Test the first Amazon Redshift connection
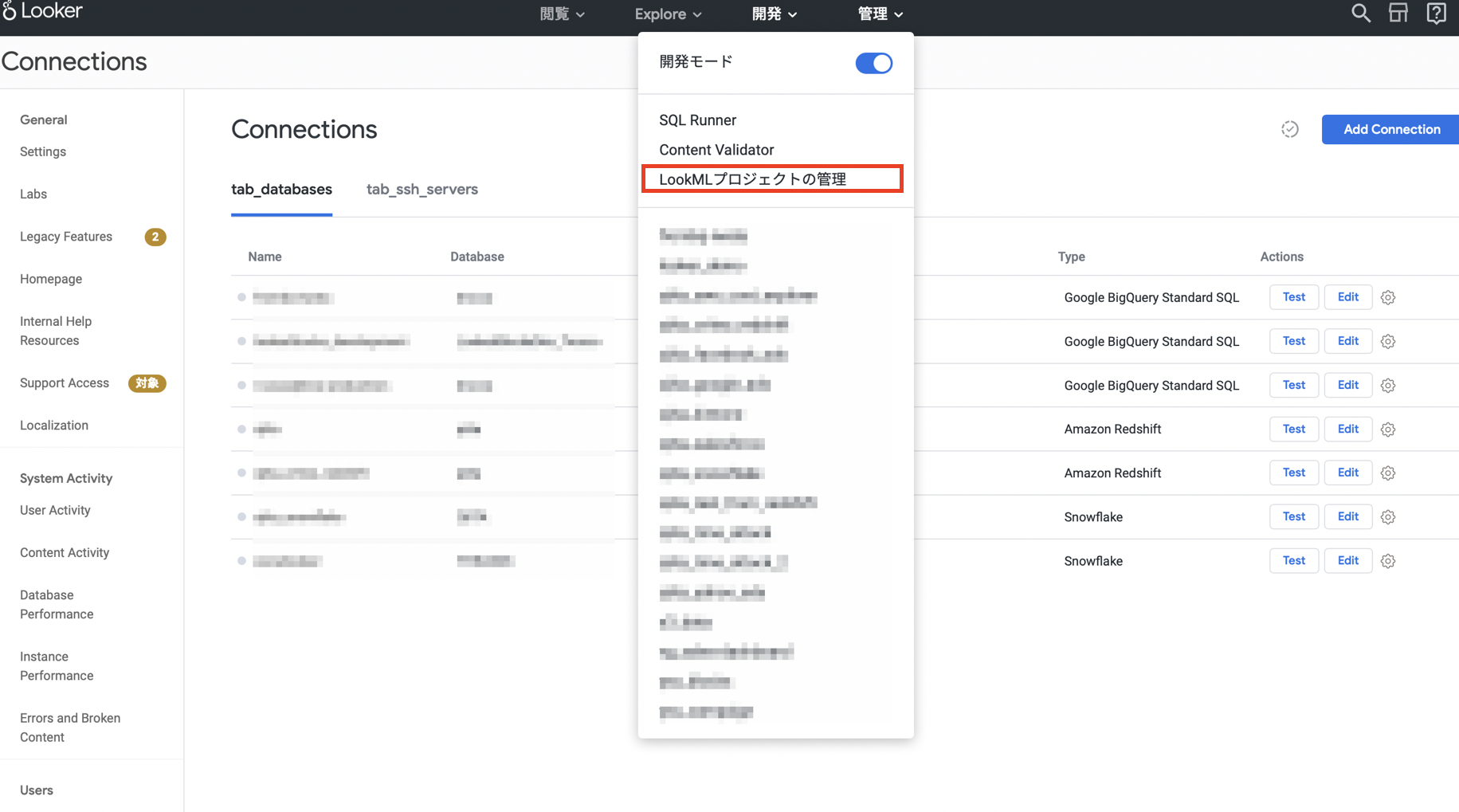The width and height of the screenshot is (1459, 812). 1293,429
